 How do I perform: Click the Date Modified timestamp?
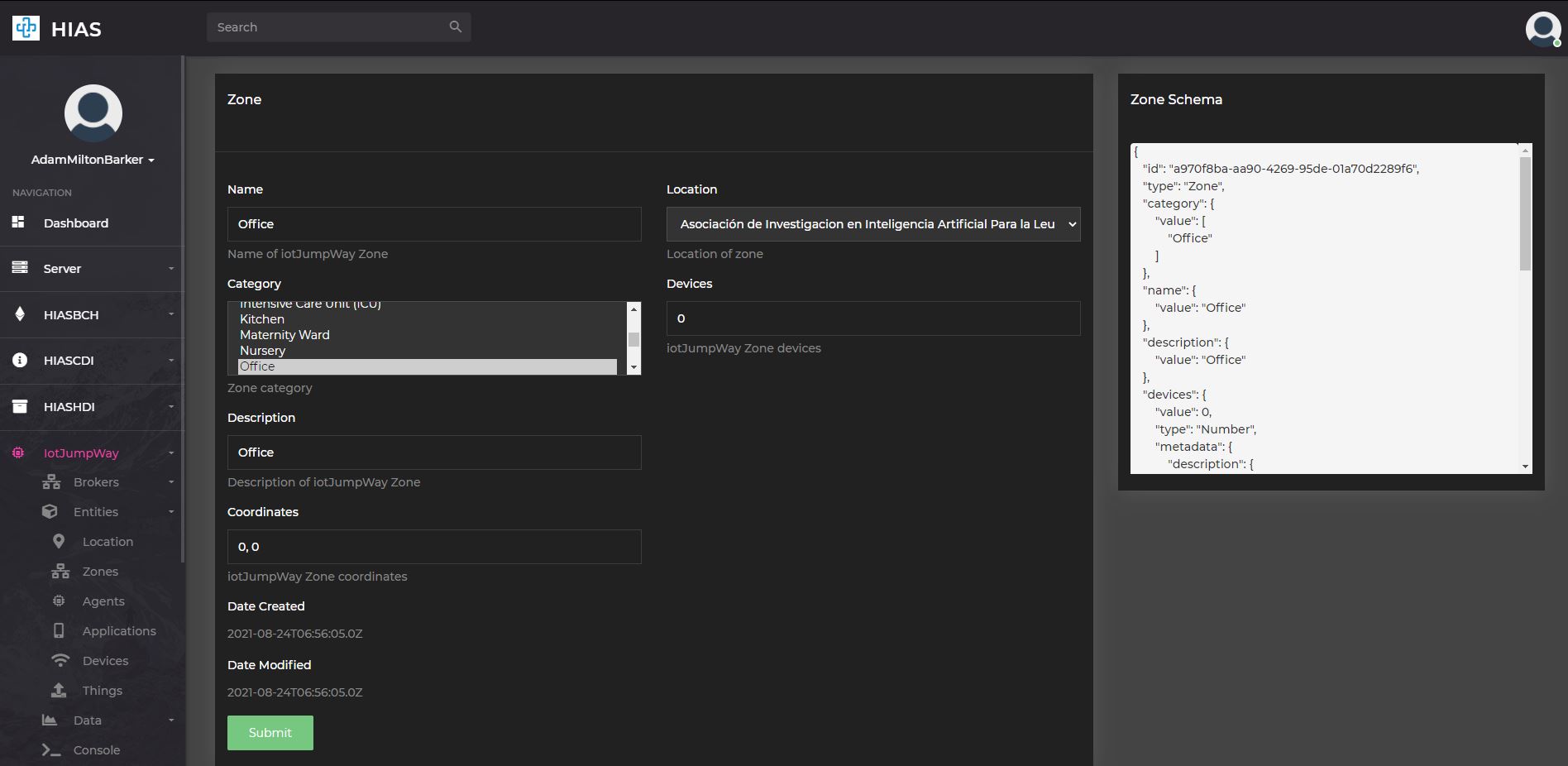(x=295, y=692)
